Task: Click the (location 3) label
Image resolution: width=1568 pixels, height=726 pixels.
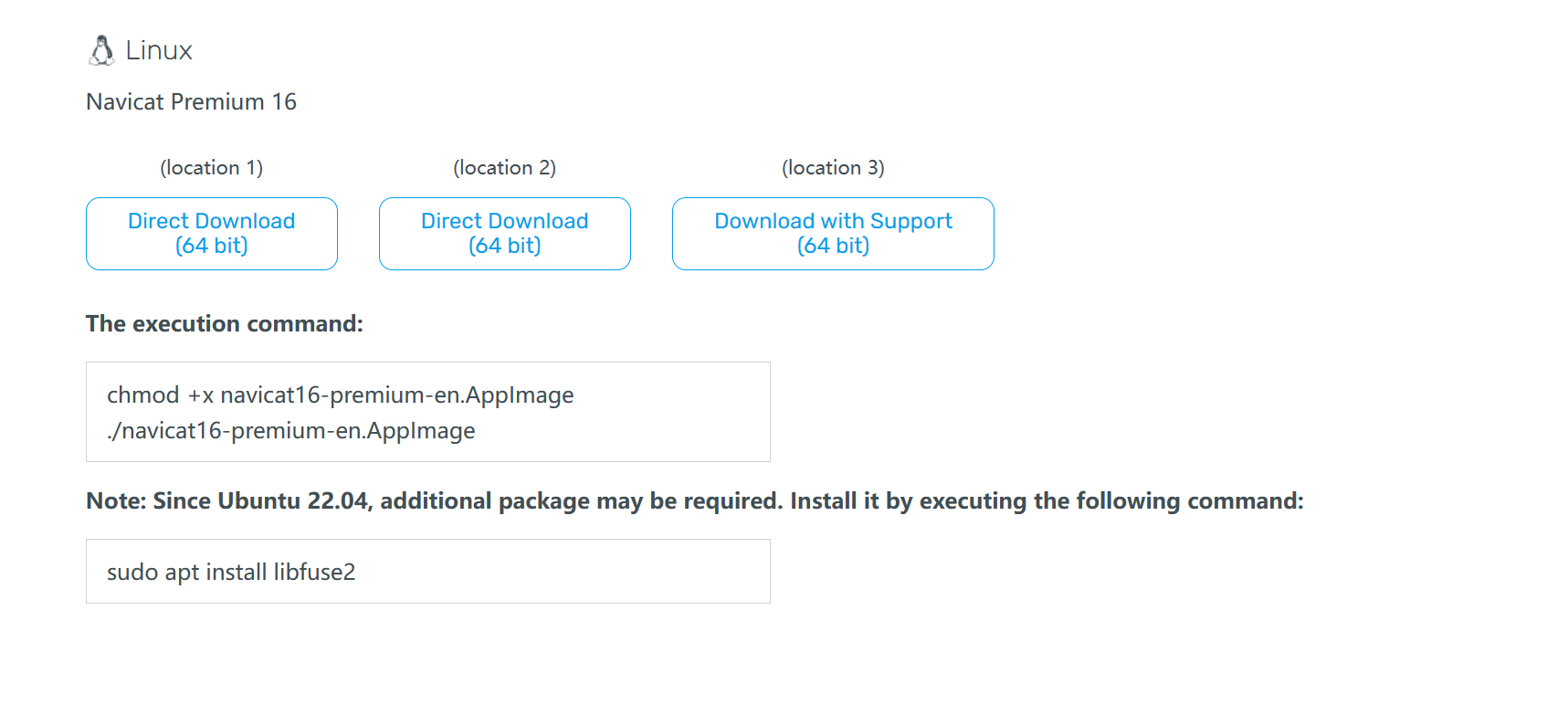Action: (x=833, y=168)
